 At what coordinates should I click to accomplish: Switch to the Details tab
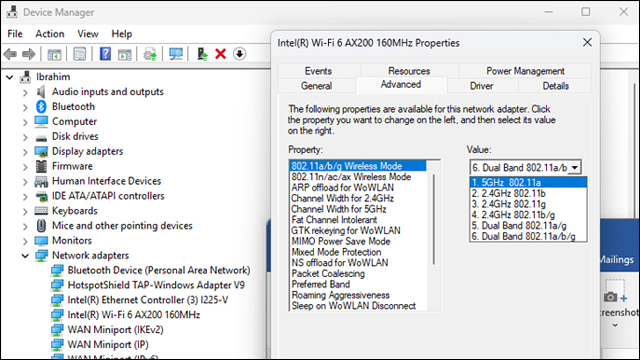[555, 86]
